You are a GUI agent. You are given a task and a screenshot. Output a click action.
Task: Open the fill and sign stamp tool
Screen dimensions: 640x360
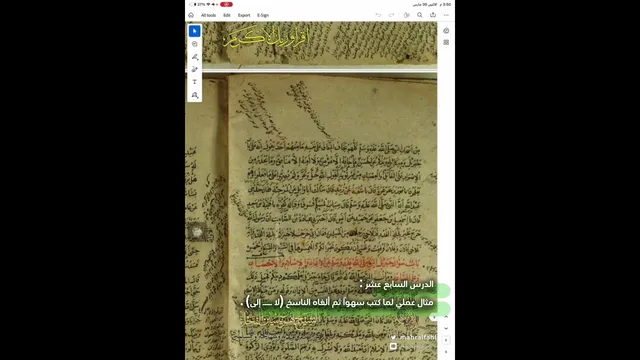pyautogui.click(x=195, y=95)
